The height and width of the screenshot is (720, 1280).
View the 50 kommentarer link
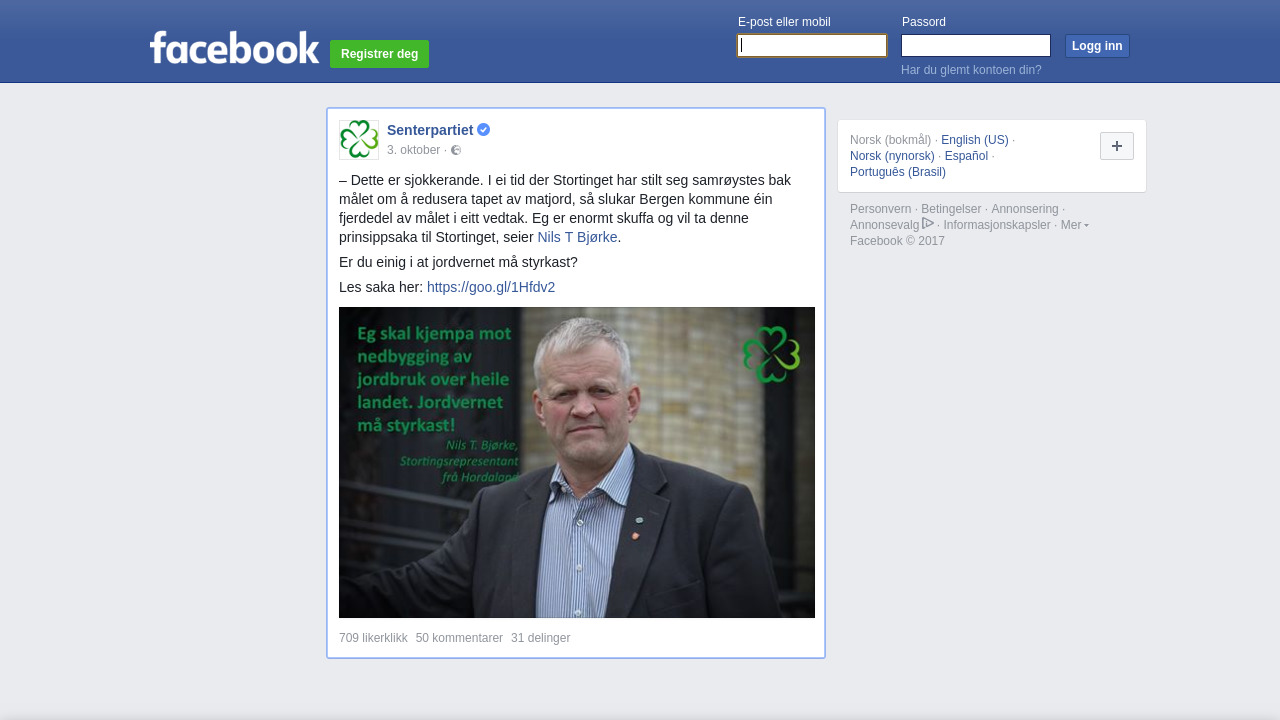click(x=459, y=638)
